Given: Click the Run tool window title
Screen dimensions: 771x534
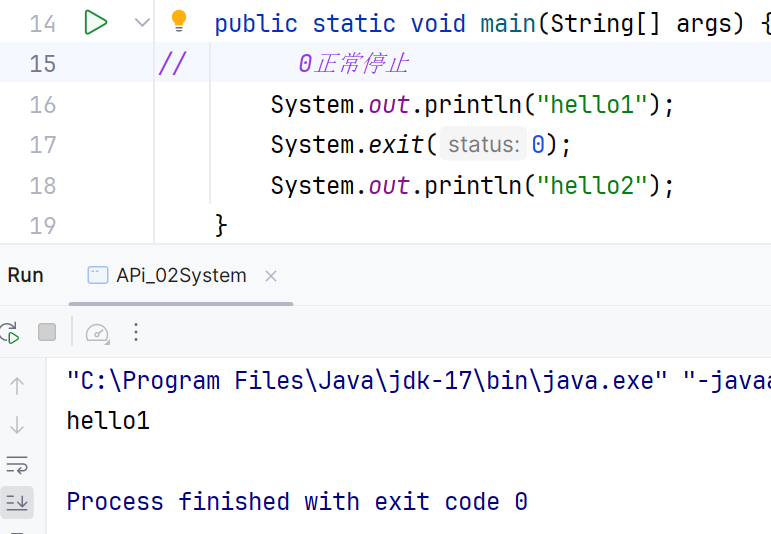Looking at the screenshot, I should (26, 275).
